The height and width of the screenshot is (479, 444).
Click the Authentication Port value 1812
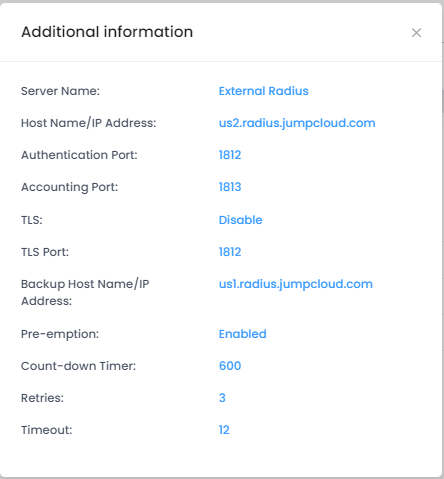pyautogui.click(x=230, y=155)
